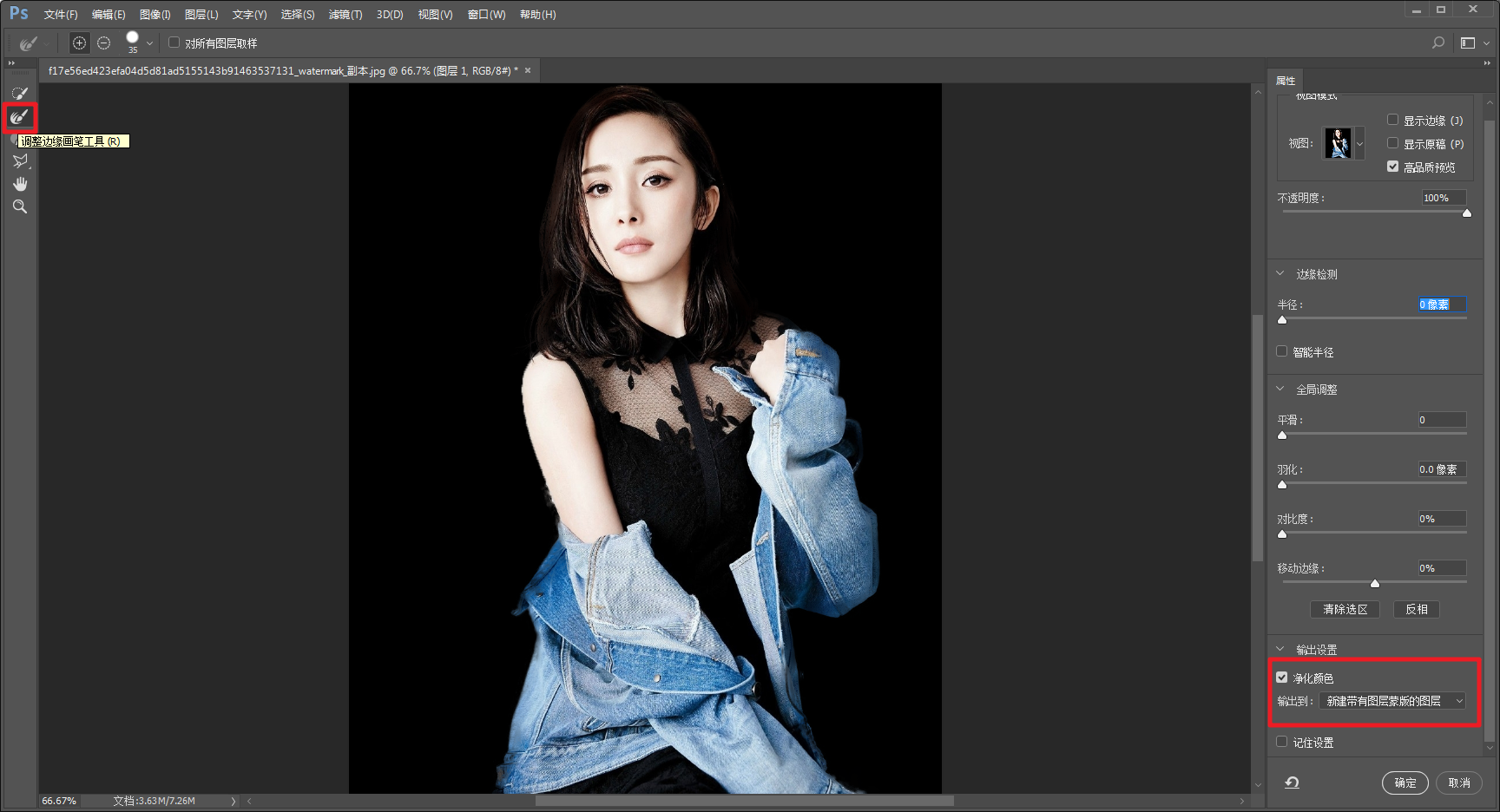Toggle 高品质预览 checkbox

click(x=1392, y=167)
